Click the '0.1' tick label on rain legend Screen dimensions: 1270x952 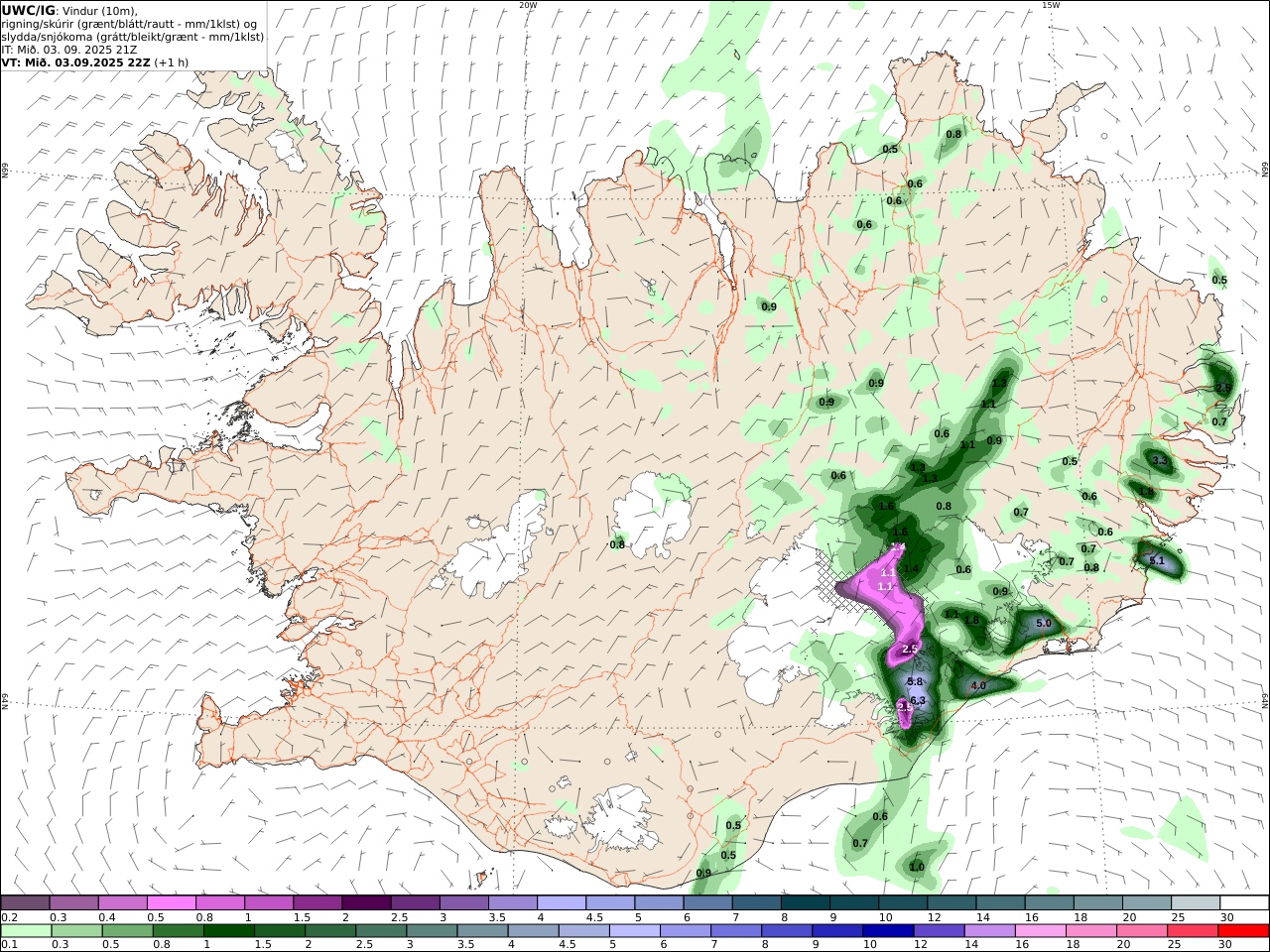8,945
